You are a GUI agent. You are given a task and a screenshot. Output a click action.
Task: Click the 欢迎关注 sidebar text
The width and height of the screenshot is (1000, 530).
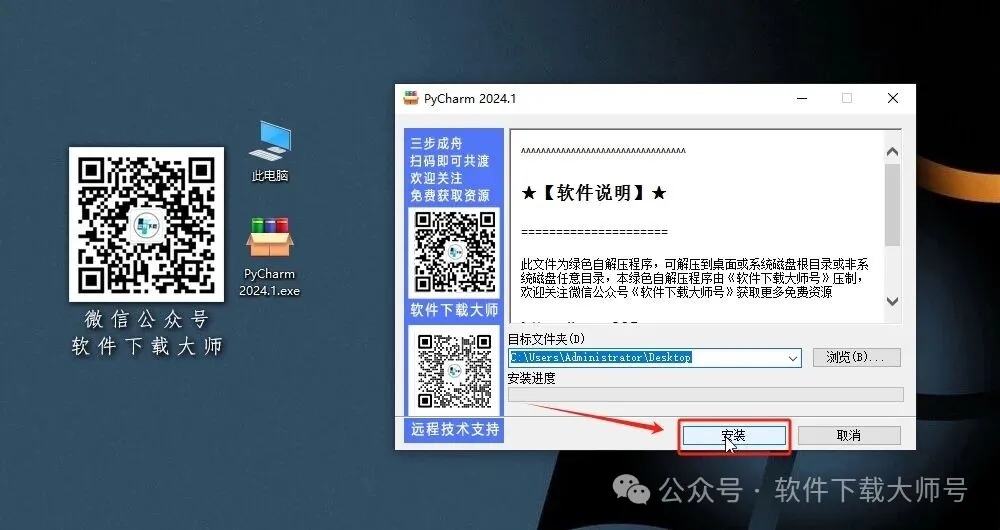point(436,178)
